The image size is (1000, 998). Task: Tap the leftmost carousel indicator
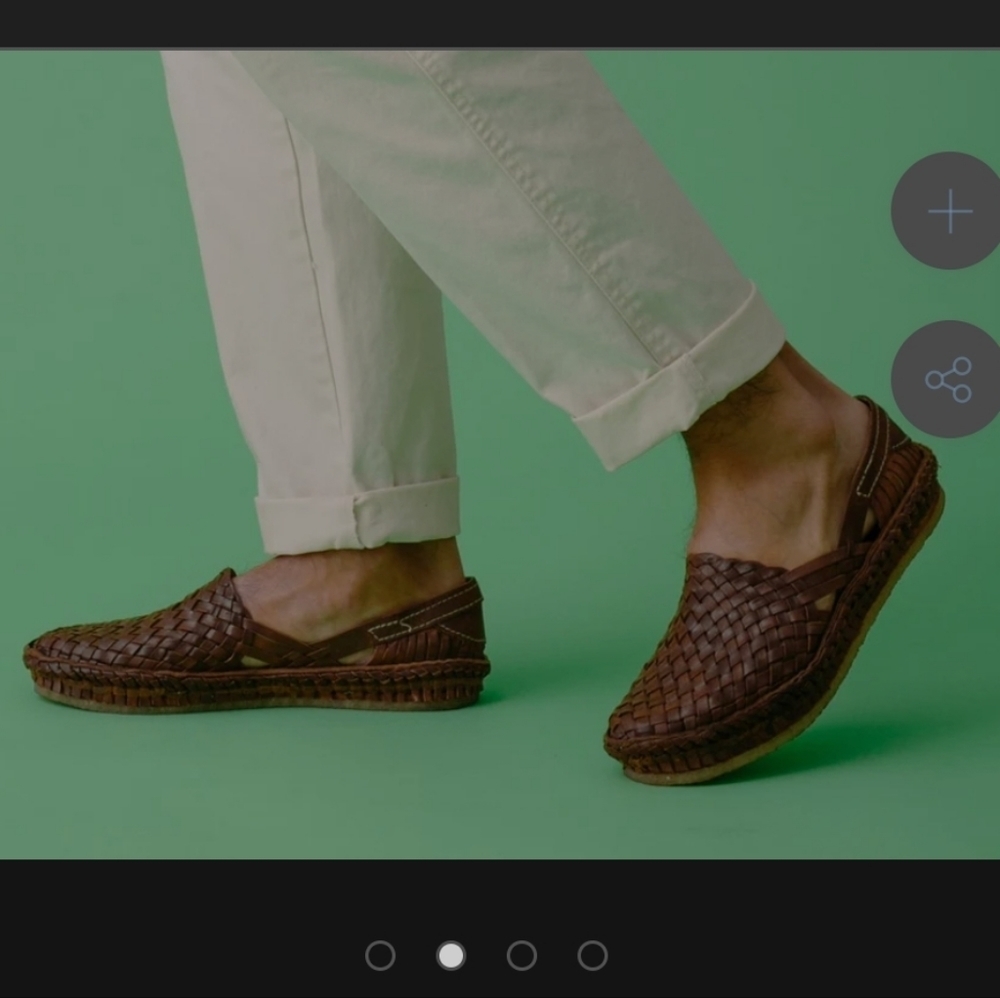click(x=381, y=956)
